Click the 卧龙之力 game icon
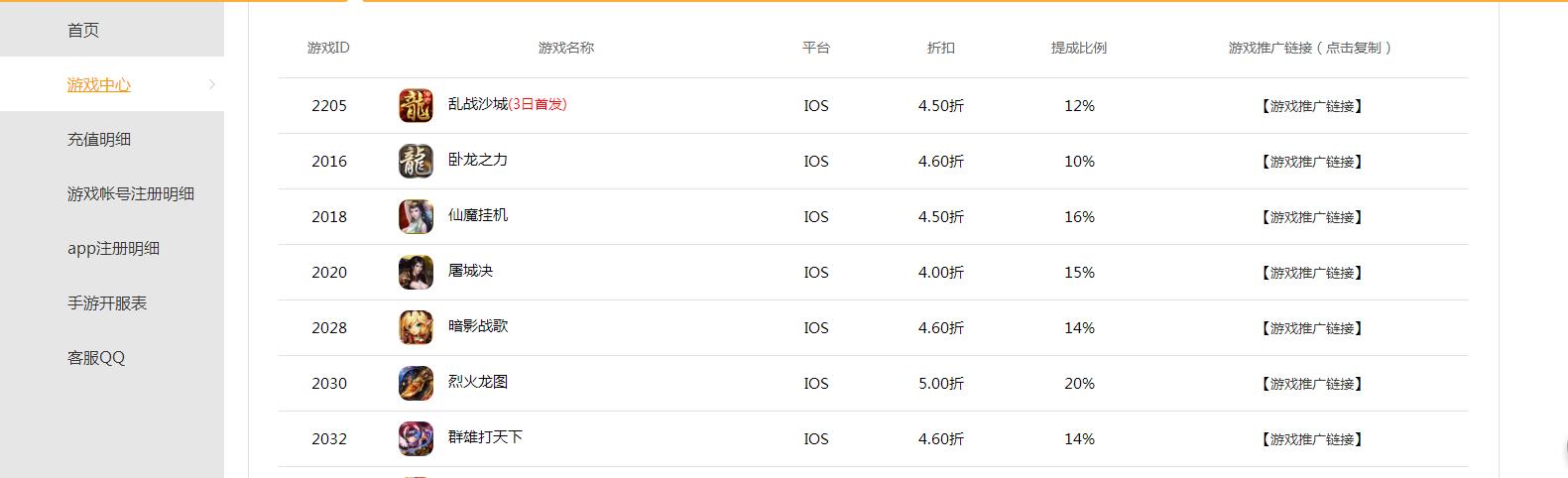This screenshot has height=478, width=1568. (x=416, y=162)
